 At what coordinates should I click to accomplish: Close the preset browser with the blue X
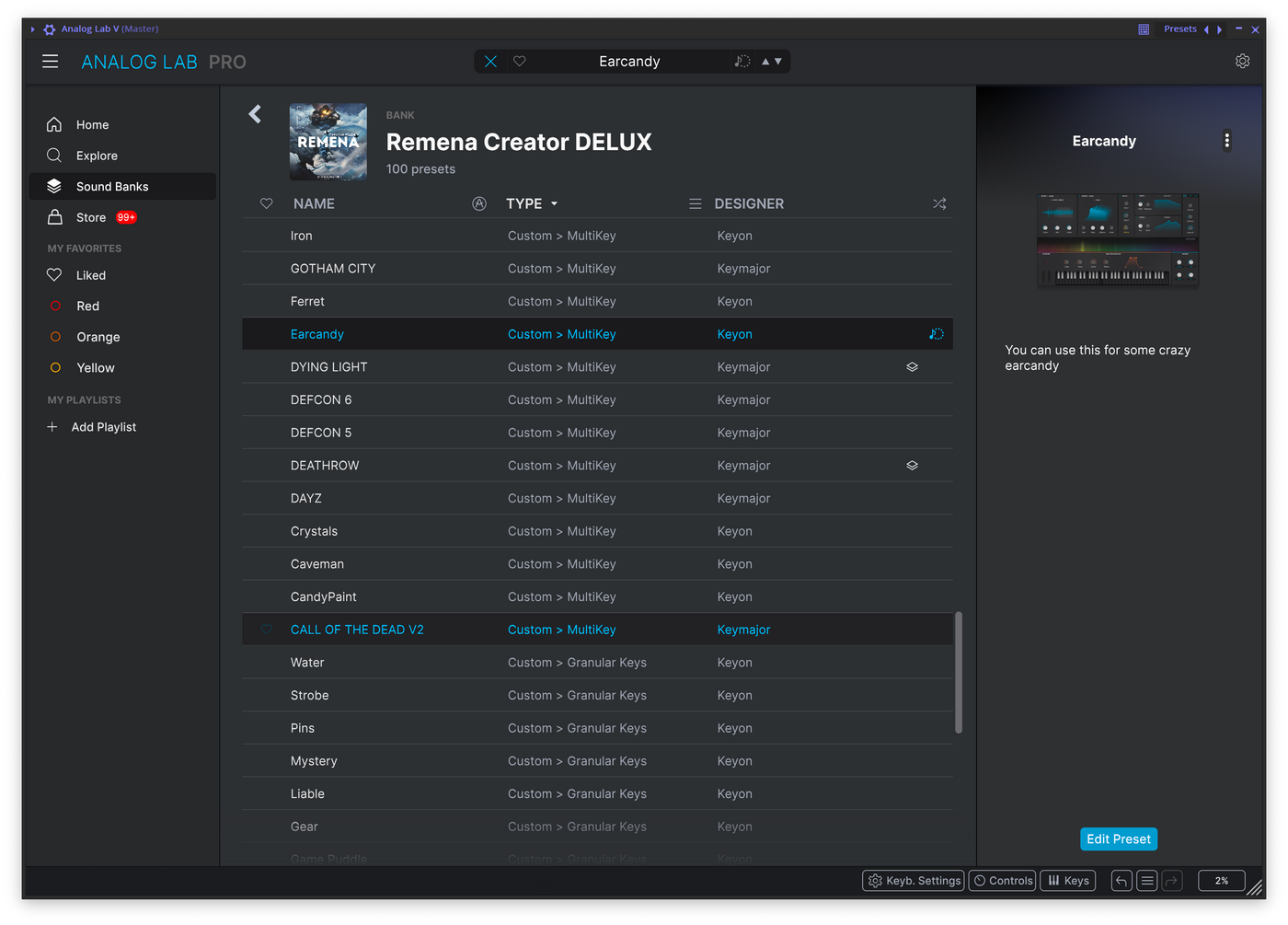point(490,62)
